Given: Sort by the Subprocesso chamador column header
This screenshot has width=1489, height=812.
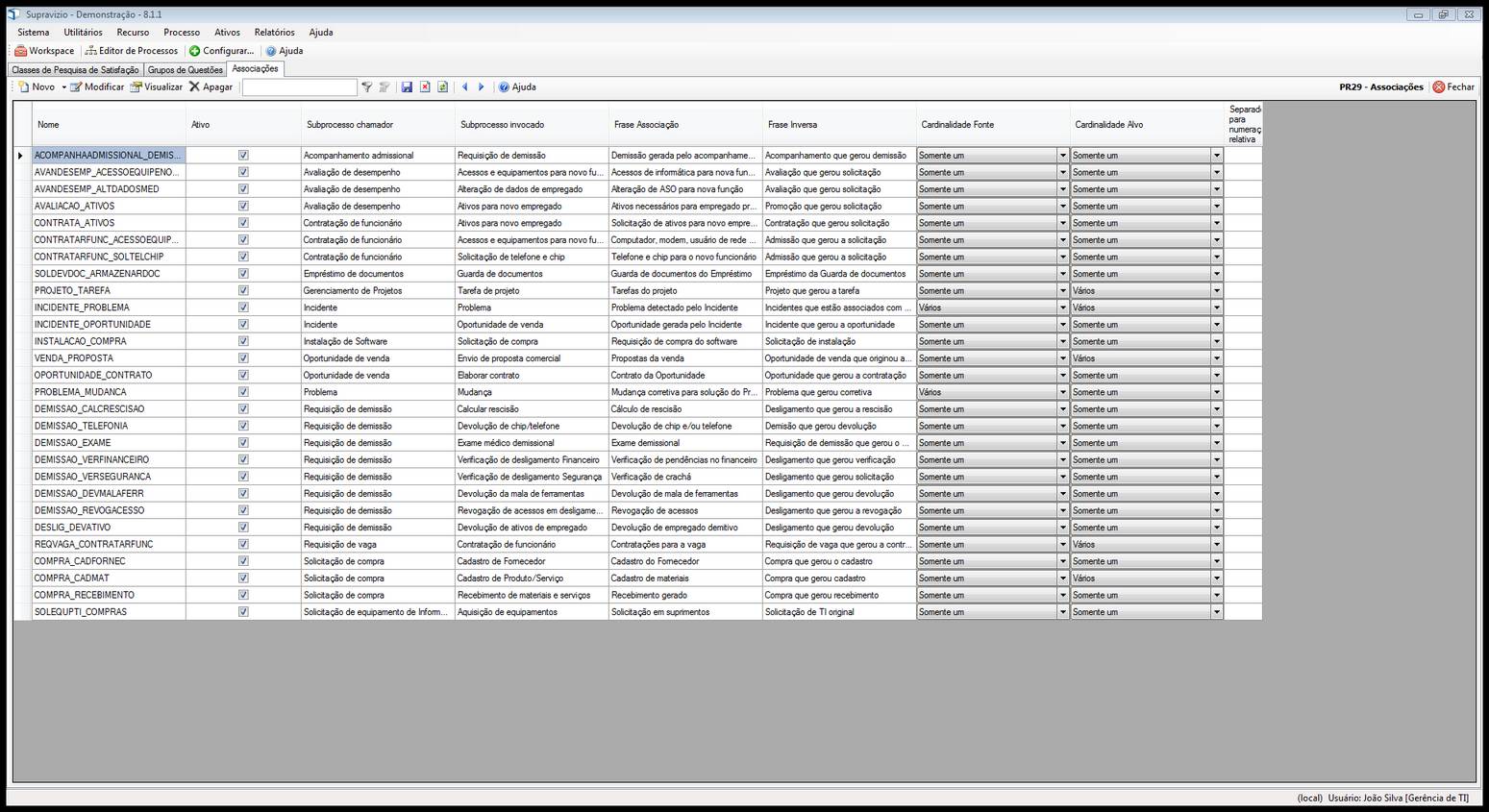Looking at the screenshot, I should tap(378, 125).
